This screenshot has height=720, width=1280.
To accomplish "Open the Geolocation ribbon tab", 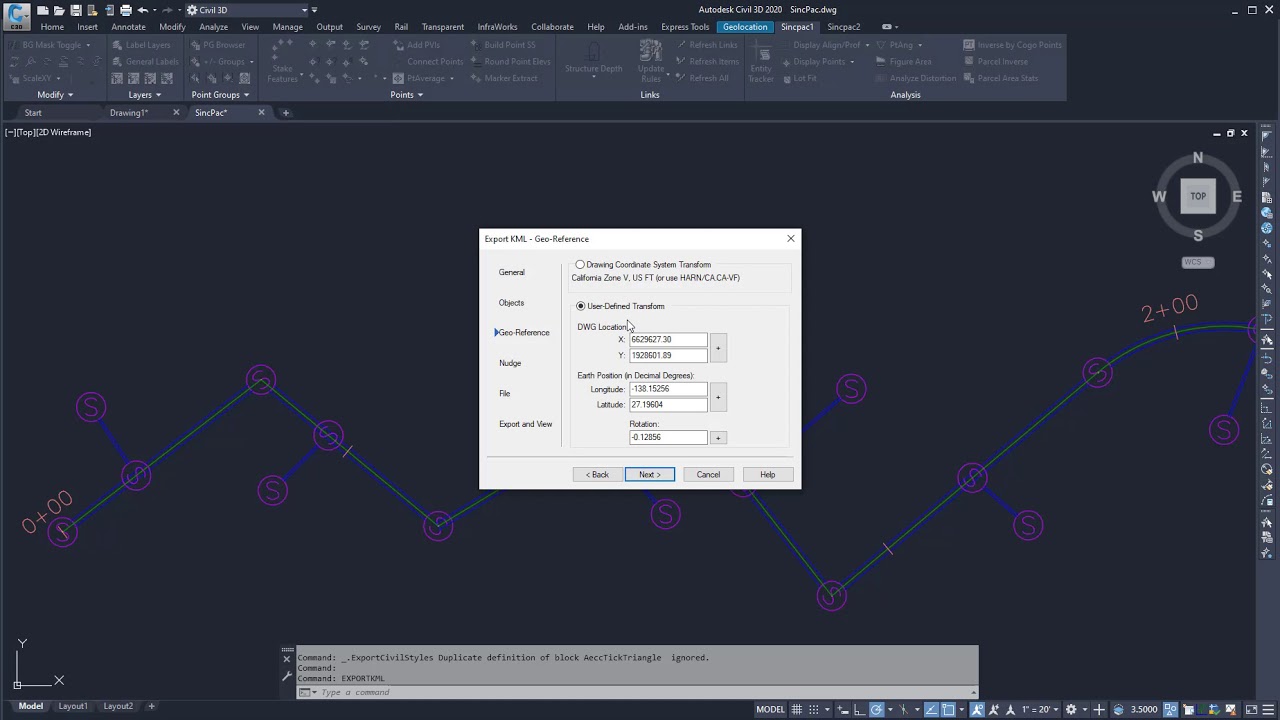I will point(745,27).
